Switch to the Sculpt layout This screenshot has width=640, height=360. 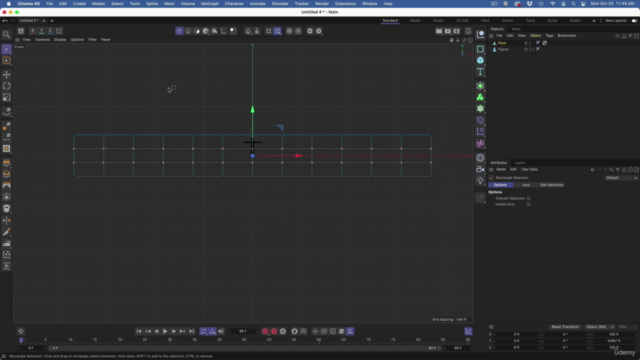438,20
